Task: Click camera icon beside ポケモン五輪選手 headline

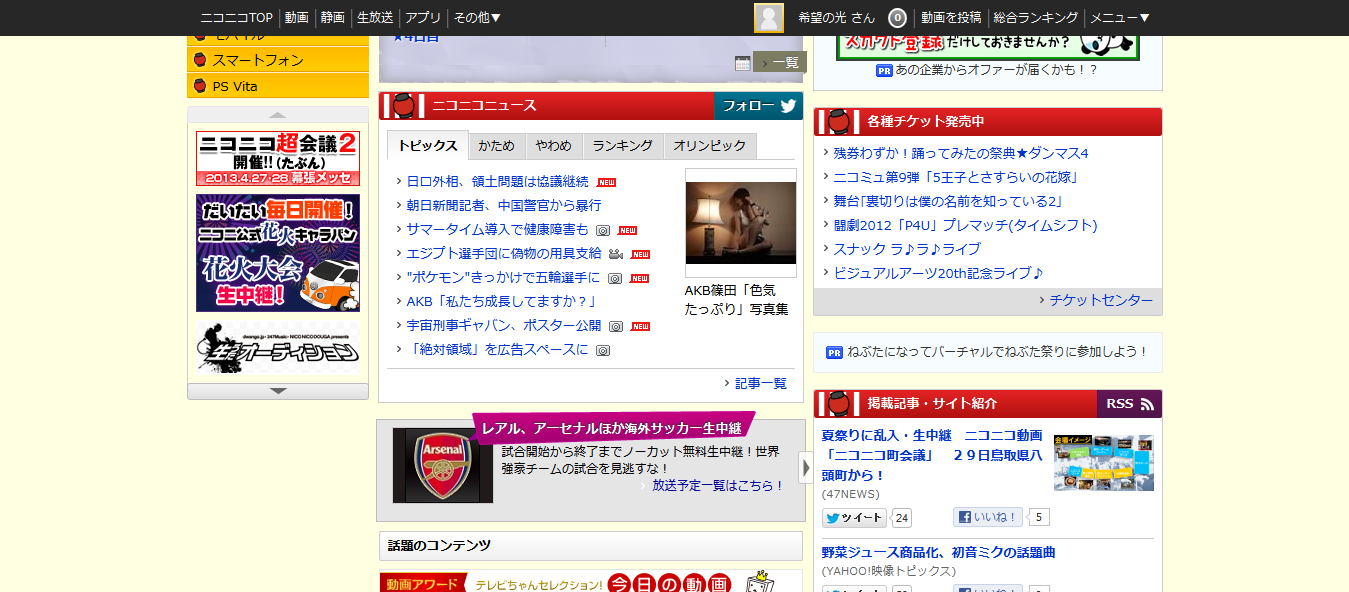Action: point(615,278)
